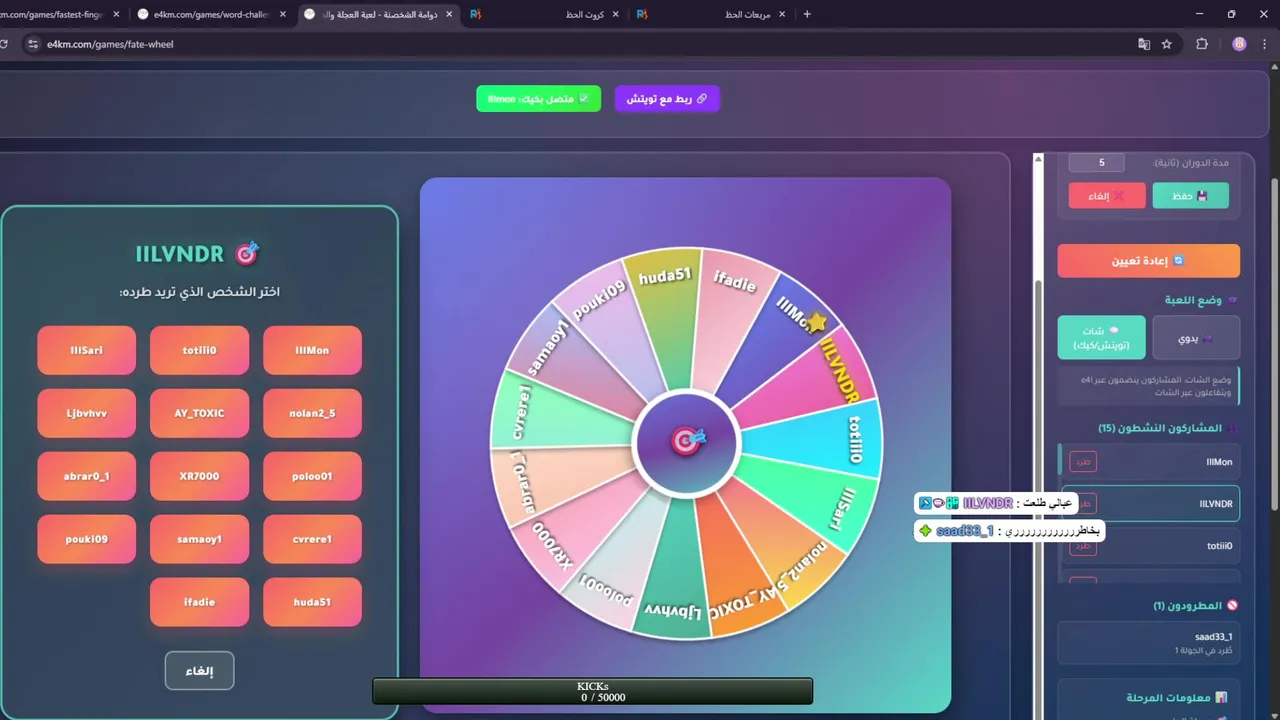Click the cyan totiii0 wheel segment
Screen dimensions: 1280x720
tap(820, 439)
